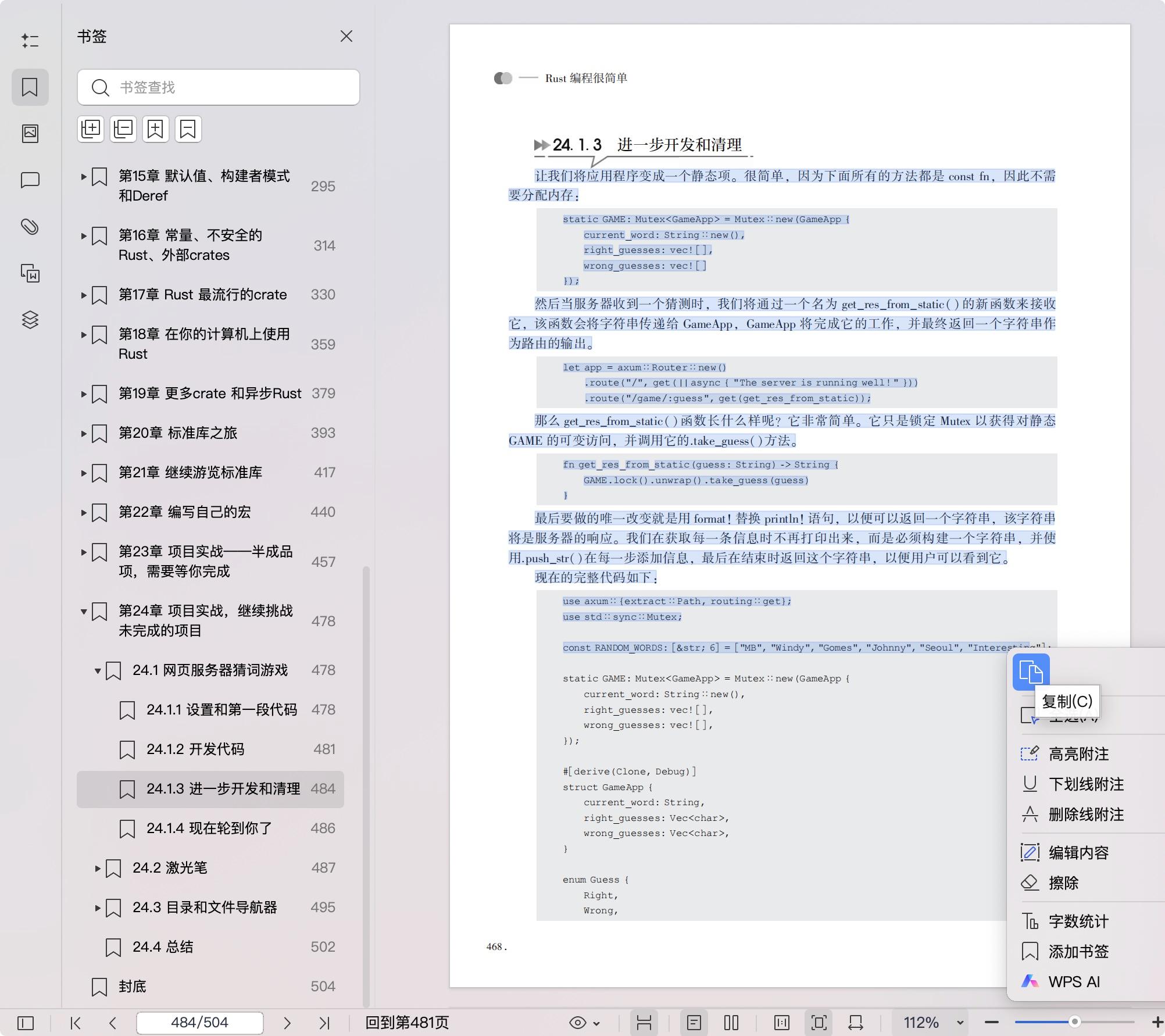Go to last page icon
Image resolution: width=1165 pixels, height=1036 pixels.
click(x=324, y=1023)
